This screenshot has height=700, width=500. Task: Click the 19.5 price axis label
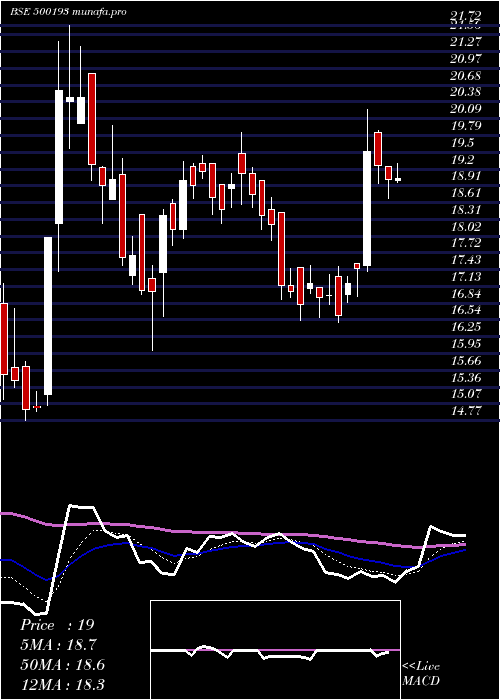pyautogui.click(x=462, y=142)
